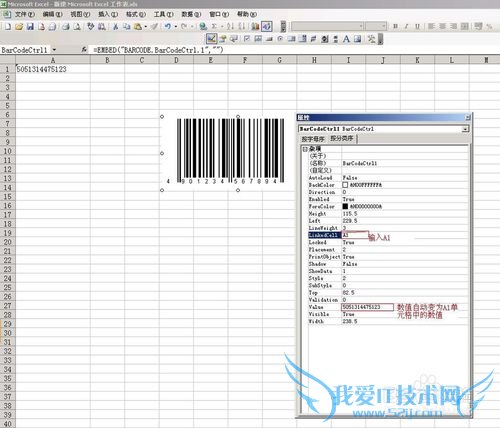
Task: Click the BackColor white color swatch
Action: [x=345, y=185]
